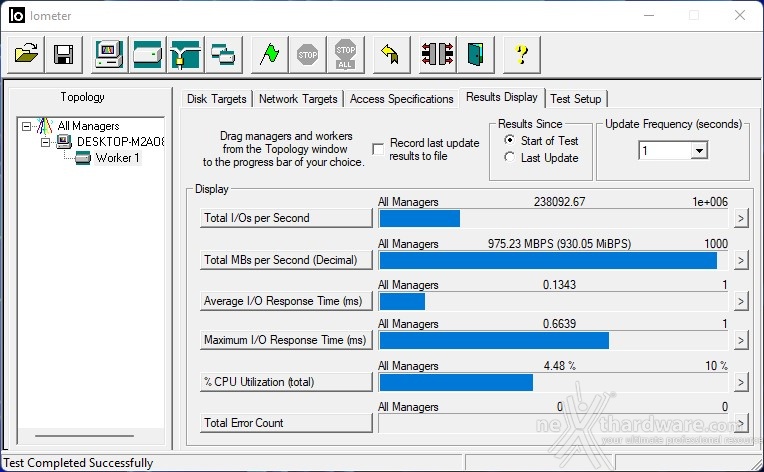This screenshot has width=764, height=472.
Task: Open About Iometer question mark icon
Action: (521, 55)
